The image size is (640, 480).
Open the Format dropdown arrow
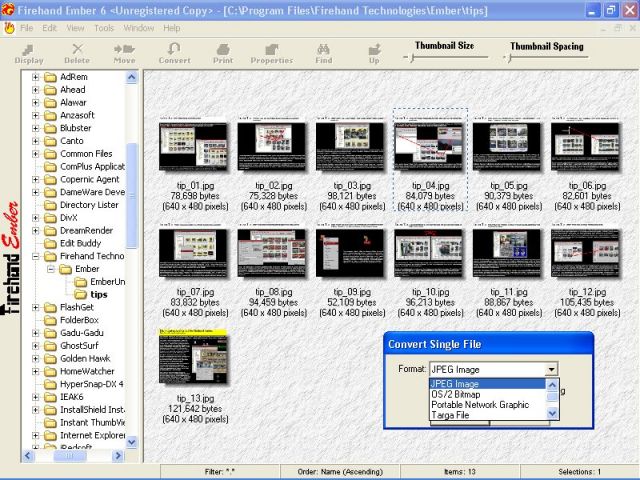[x=551, y=369]
